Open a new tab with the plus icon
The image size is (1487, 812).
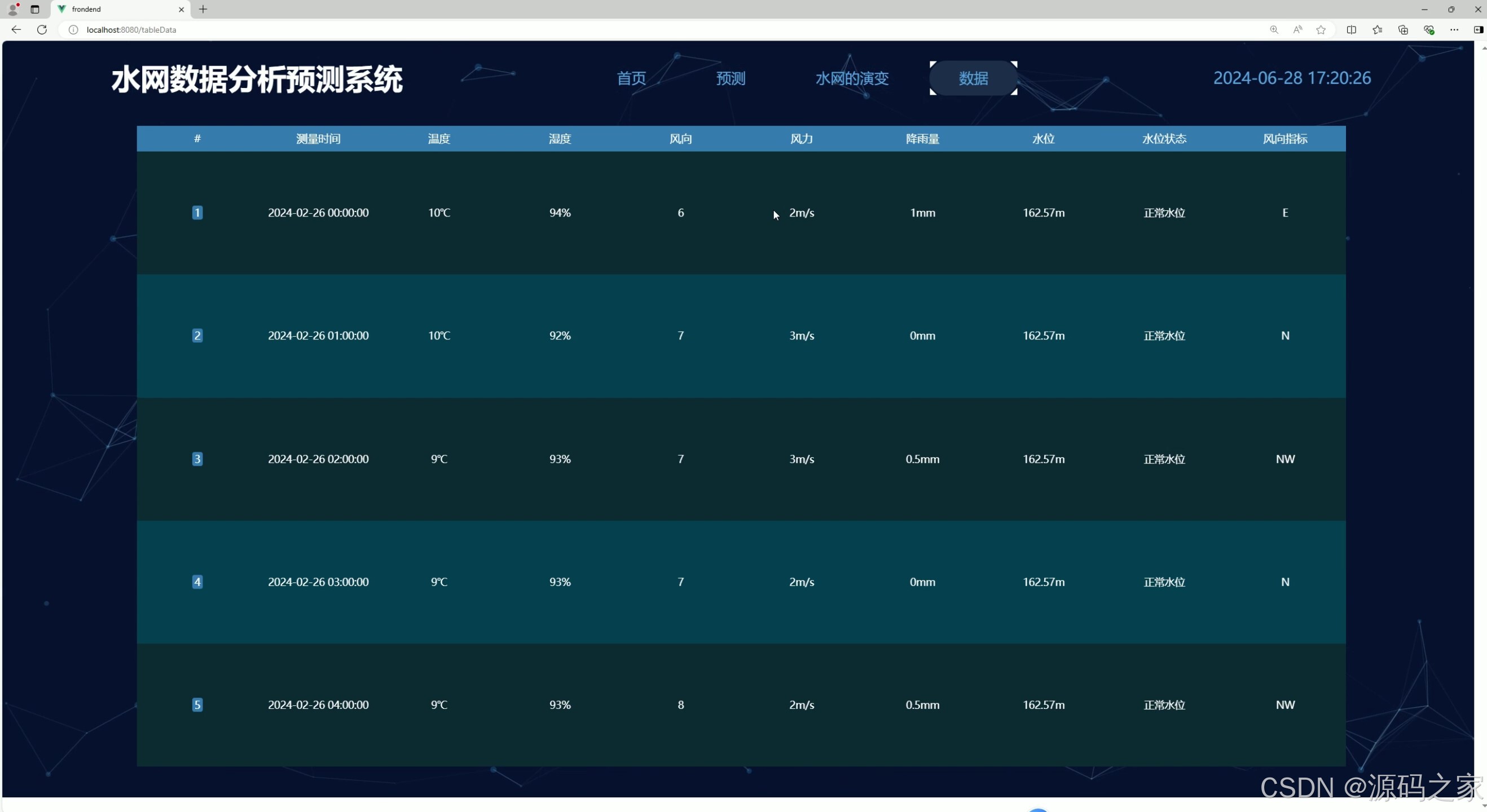point(203,9)
